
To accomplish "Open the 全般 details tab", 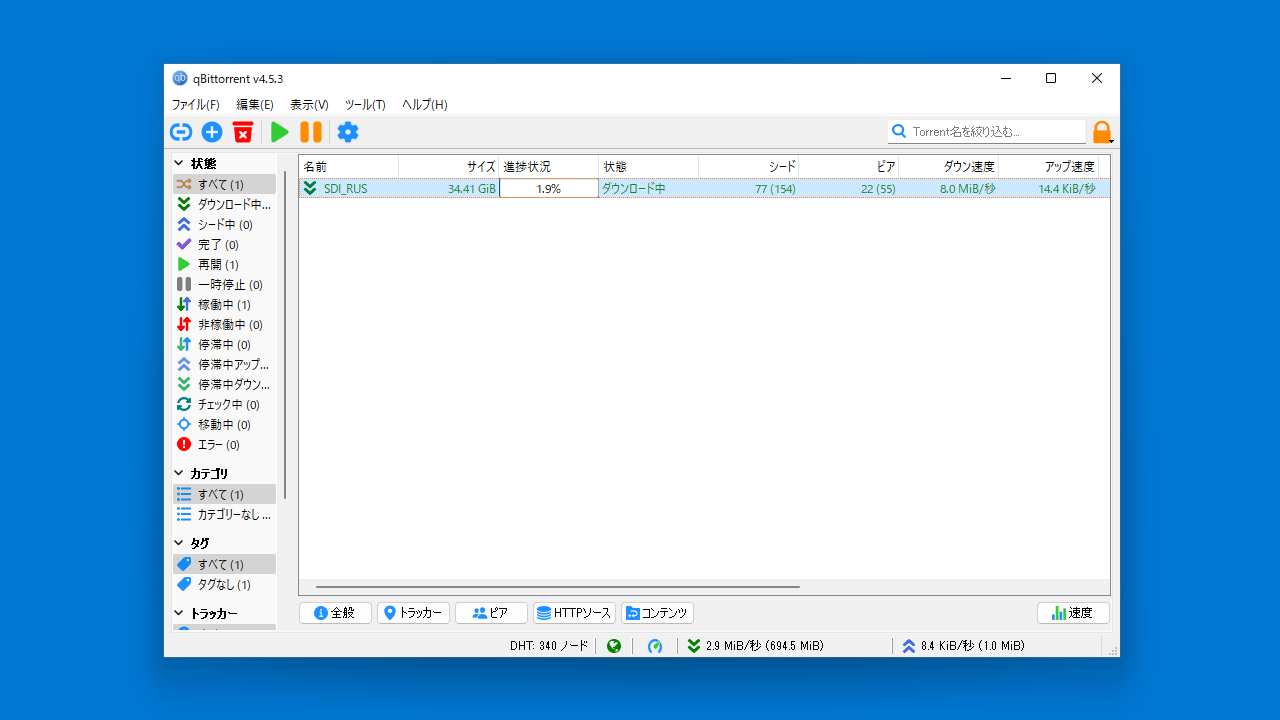I will coord(335,613).
